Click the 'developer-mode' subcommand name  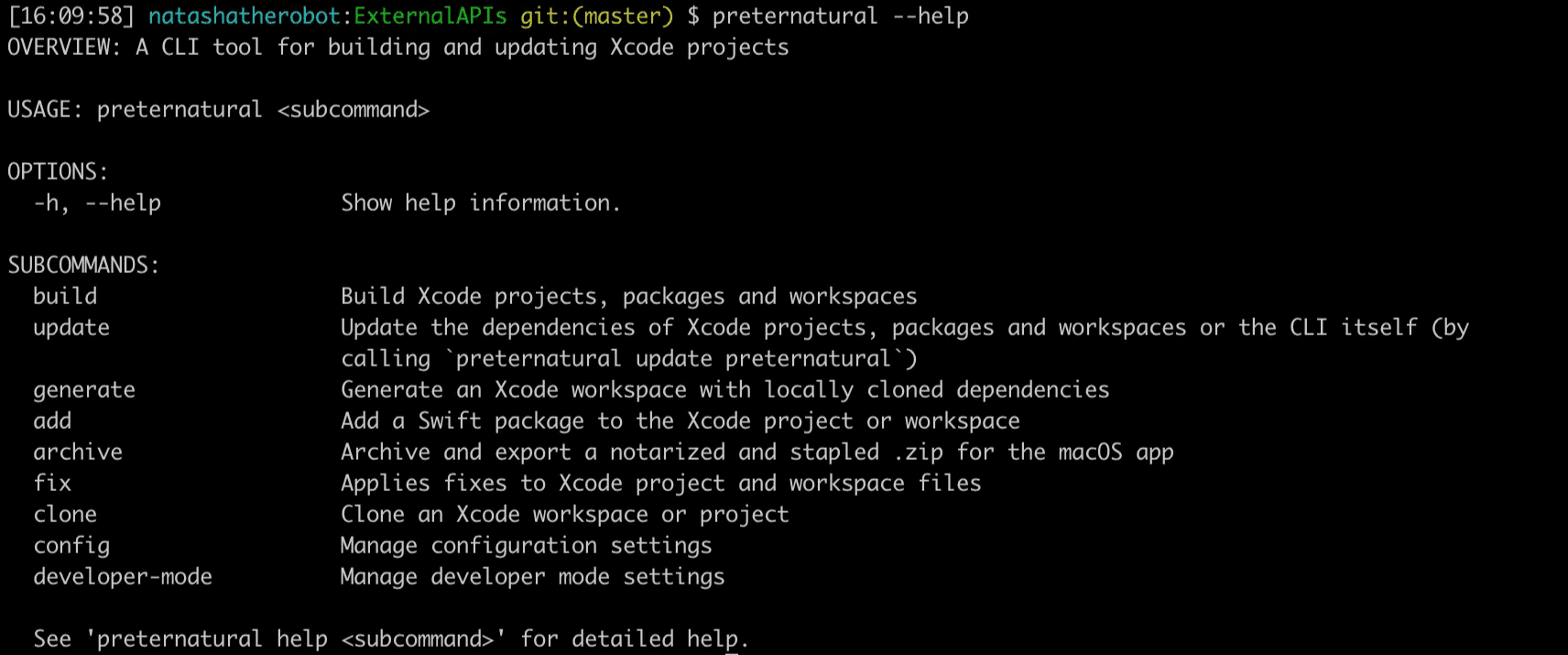coord(123,577)
